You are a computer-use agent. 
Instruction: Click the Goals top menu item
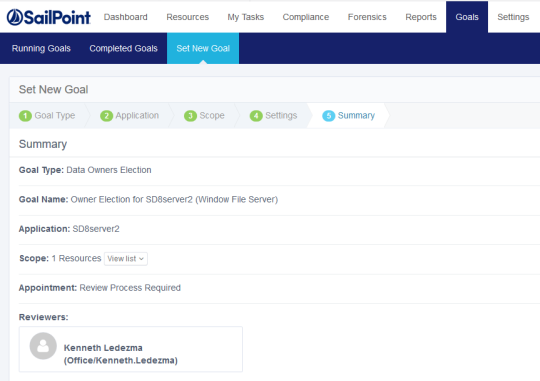[x=467, y=17]
